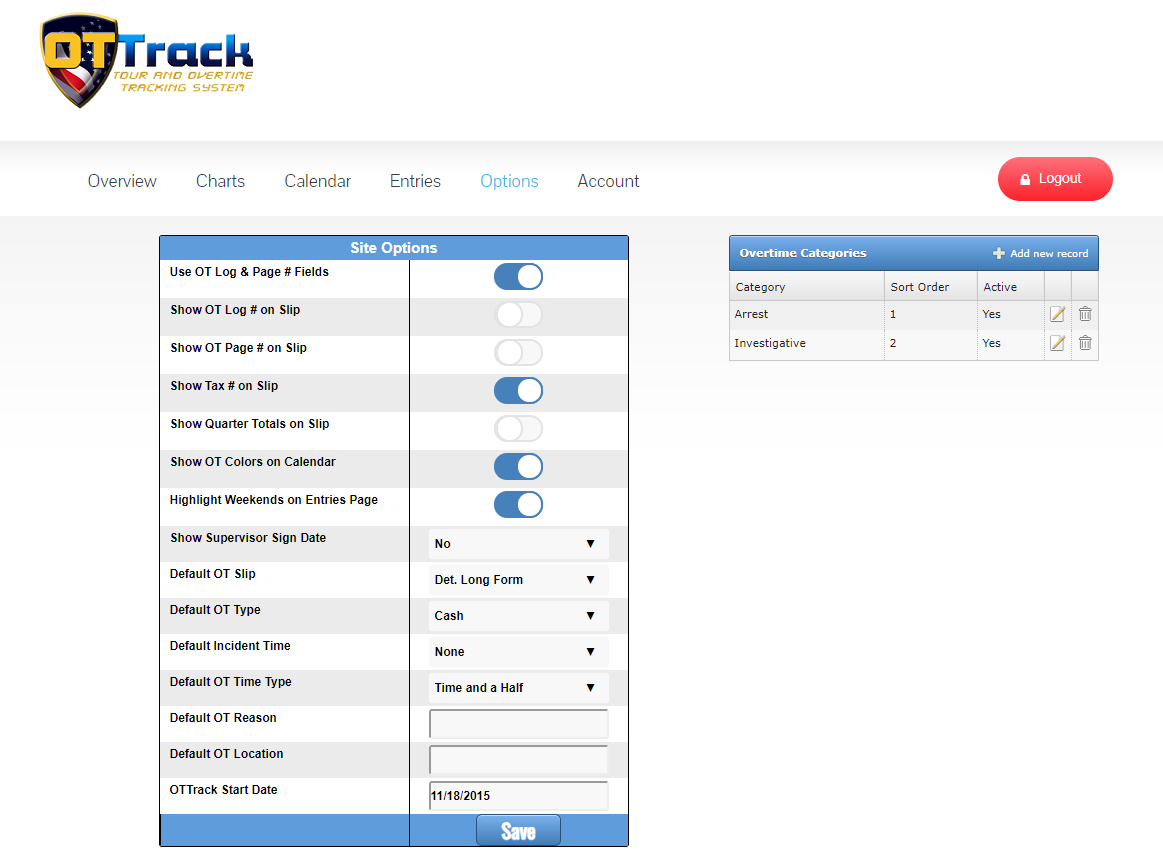1163x857 pixels.
Task: Save the site options
Action: click(518, 831)
